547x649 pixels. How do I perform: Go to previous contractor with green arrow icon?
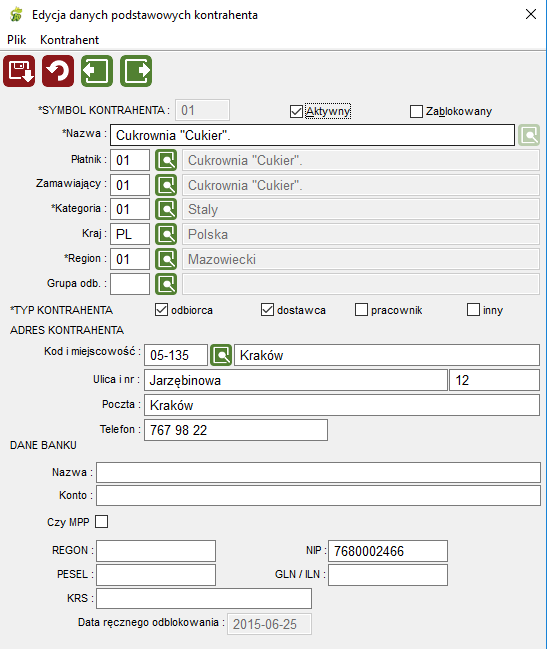coord(97,71)
